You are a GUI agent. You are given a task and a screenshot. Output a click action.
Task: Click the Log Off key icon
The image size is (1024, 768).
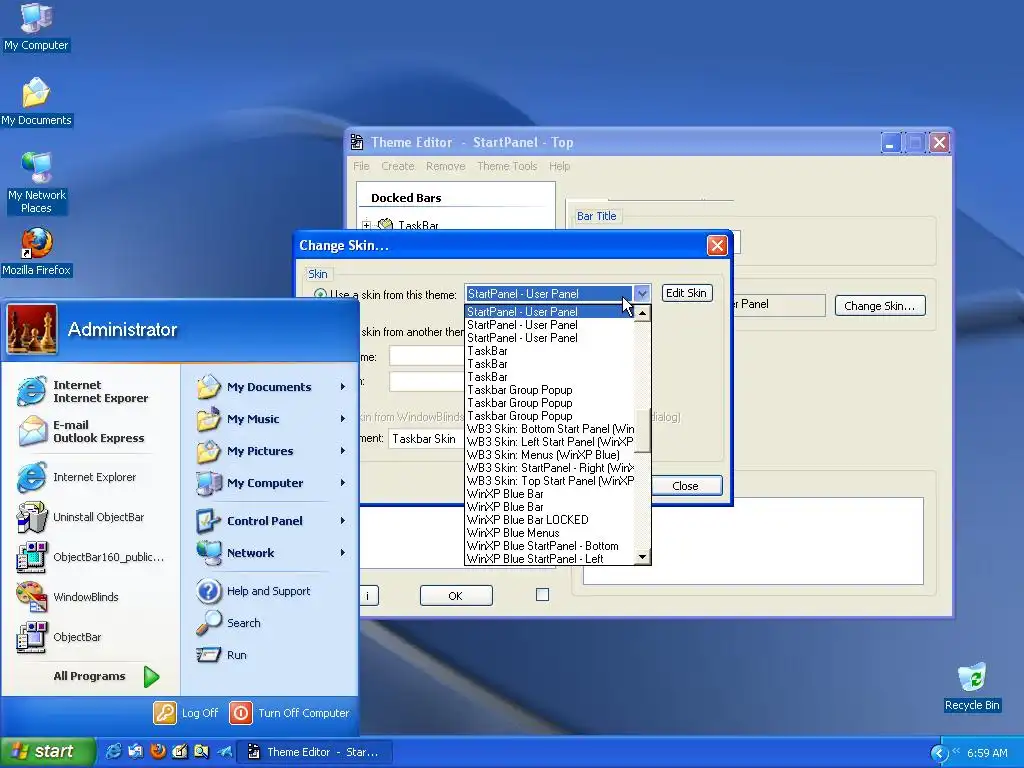pos(165,713)
